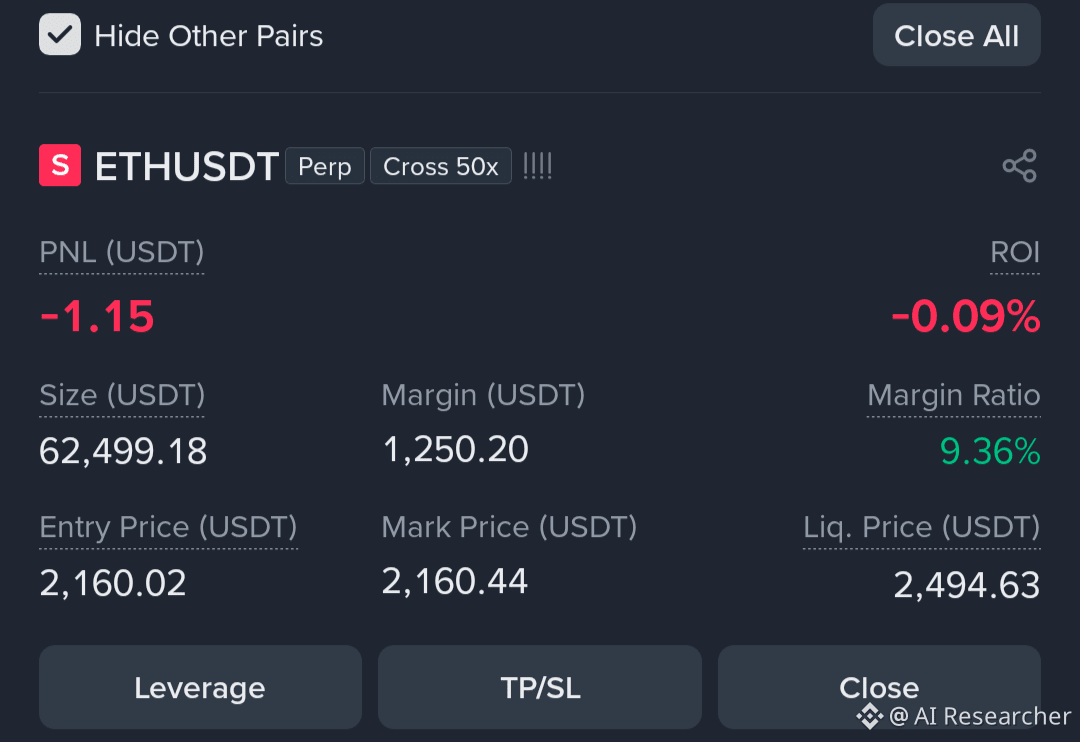This screenshot has height=742, width=1080.
Task: Open the Leverage adjustment button
Action: (x=200, y=687)
